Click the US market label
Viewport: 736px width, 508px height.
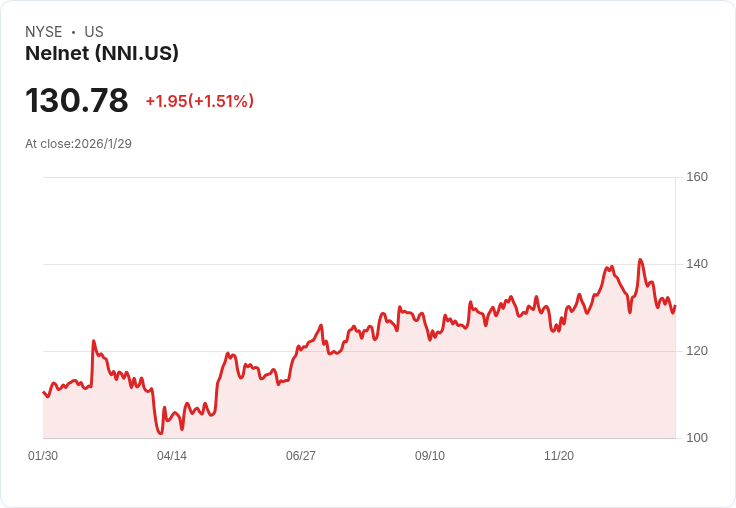(x=94, y=32)
